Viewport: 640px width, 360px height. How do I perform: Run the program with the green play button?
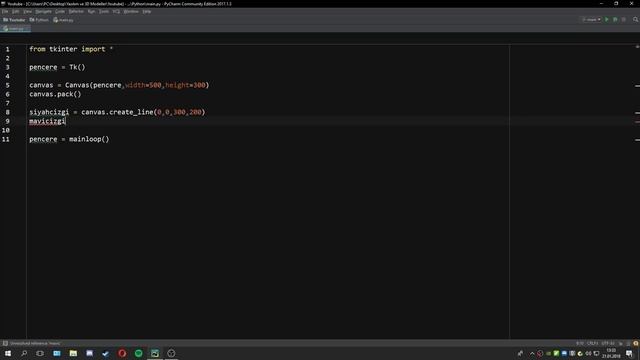(607, 20)
